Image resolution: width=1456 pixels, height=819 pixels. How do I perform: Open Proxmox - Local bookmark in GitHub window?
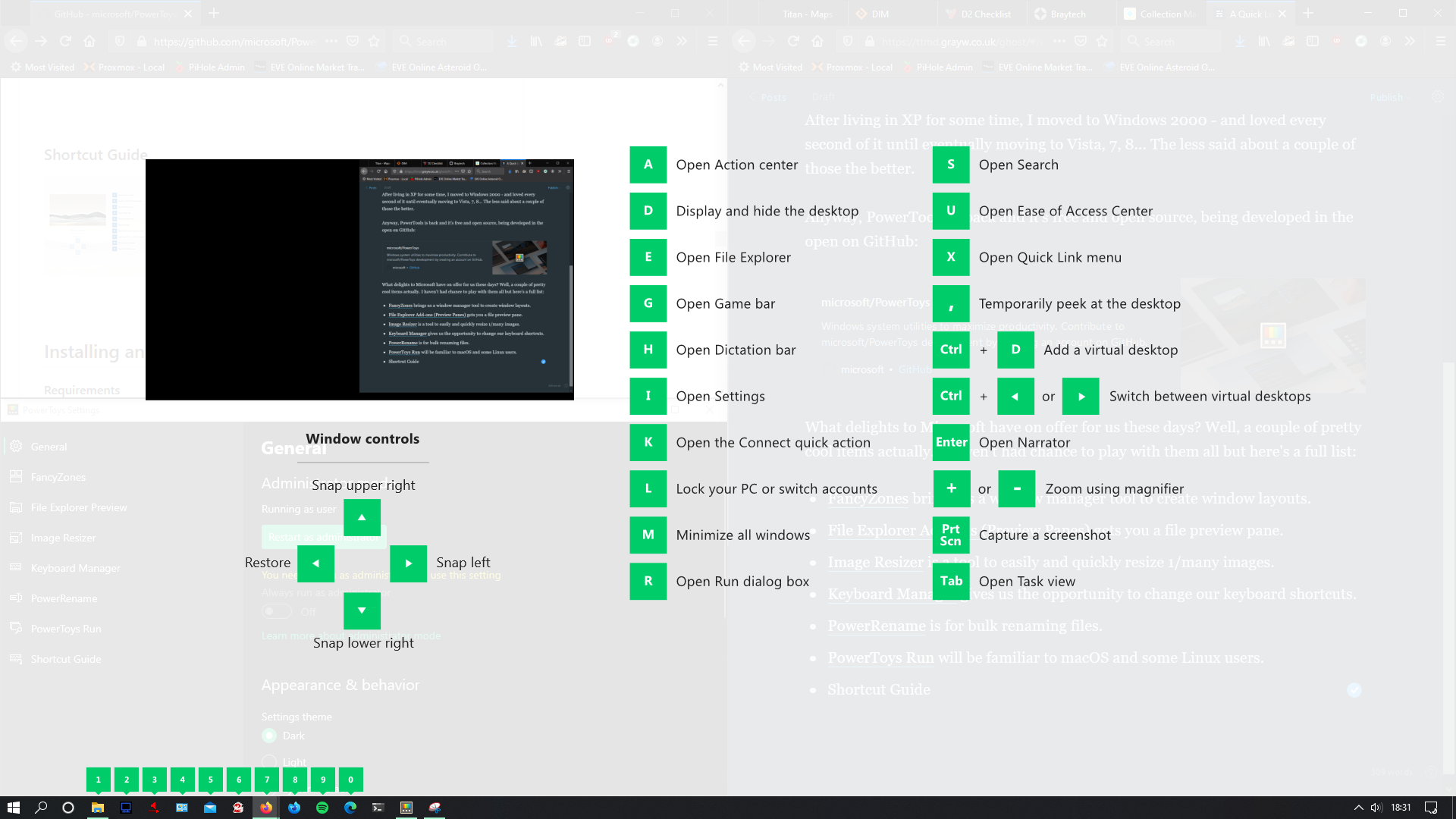tap(124, 67)
